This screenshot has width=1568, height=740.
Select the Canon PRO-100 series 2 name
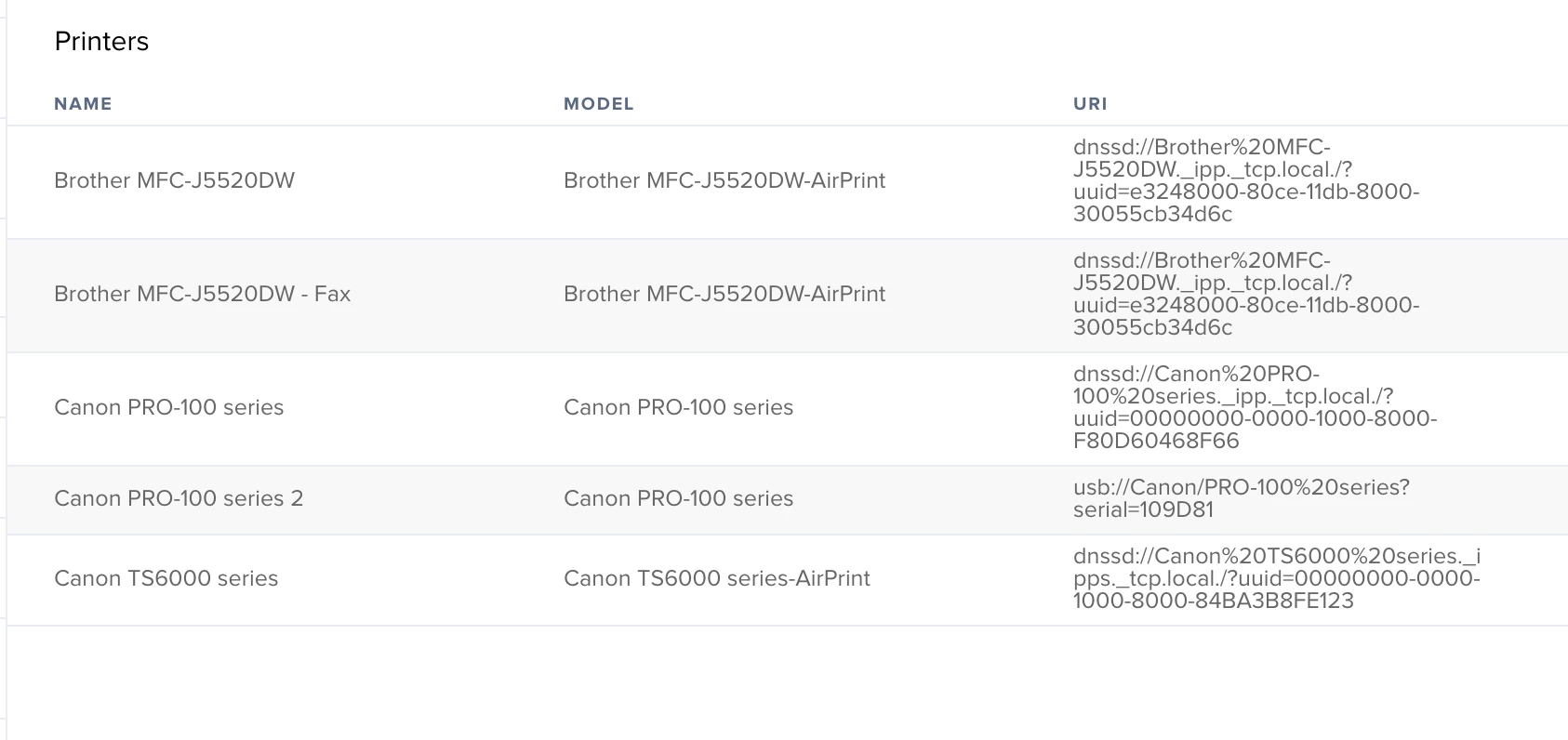point(179,498)
